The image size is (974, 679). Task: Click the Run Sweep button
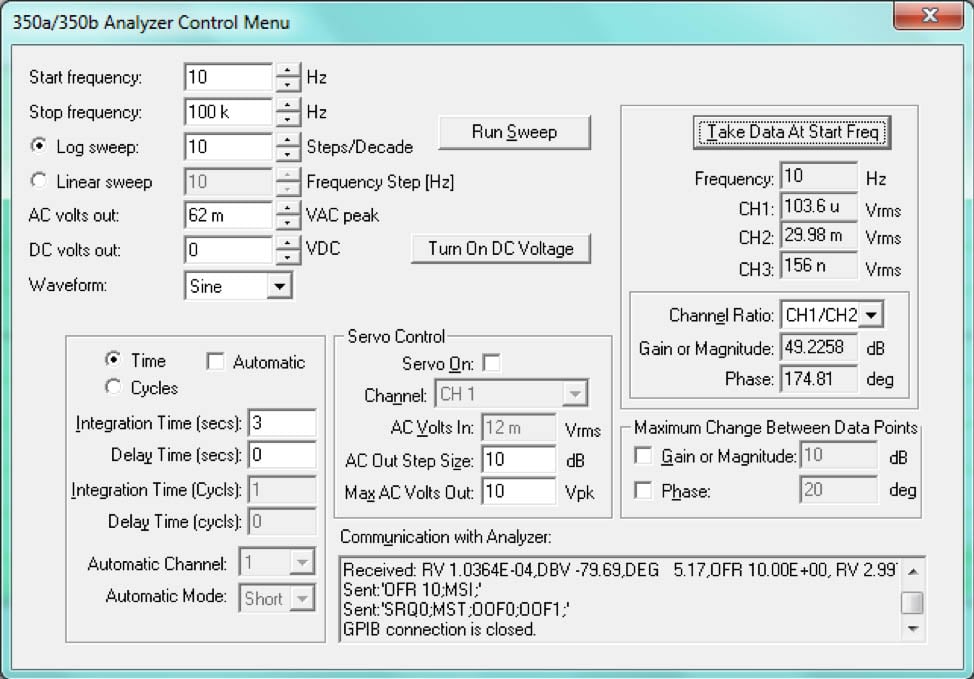point(514,131)
